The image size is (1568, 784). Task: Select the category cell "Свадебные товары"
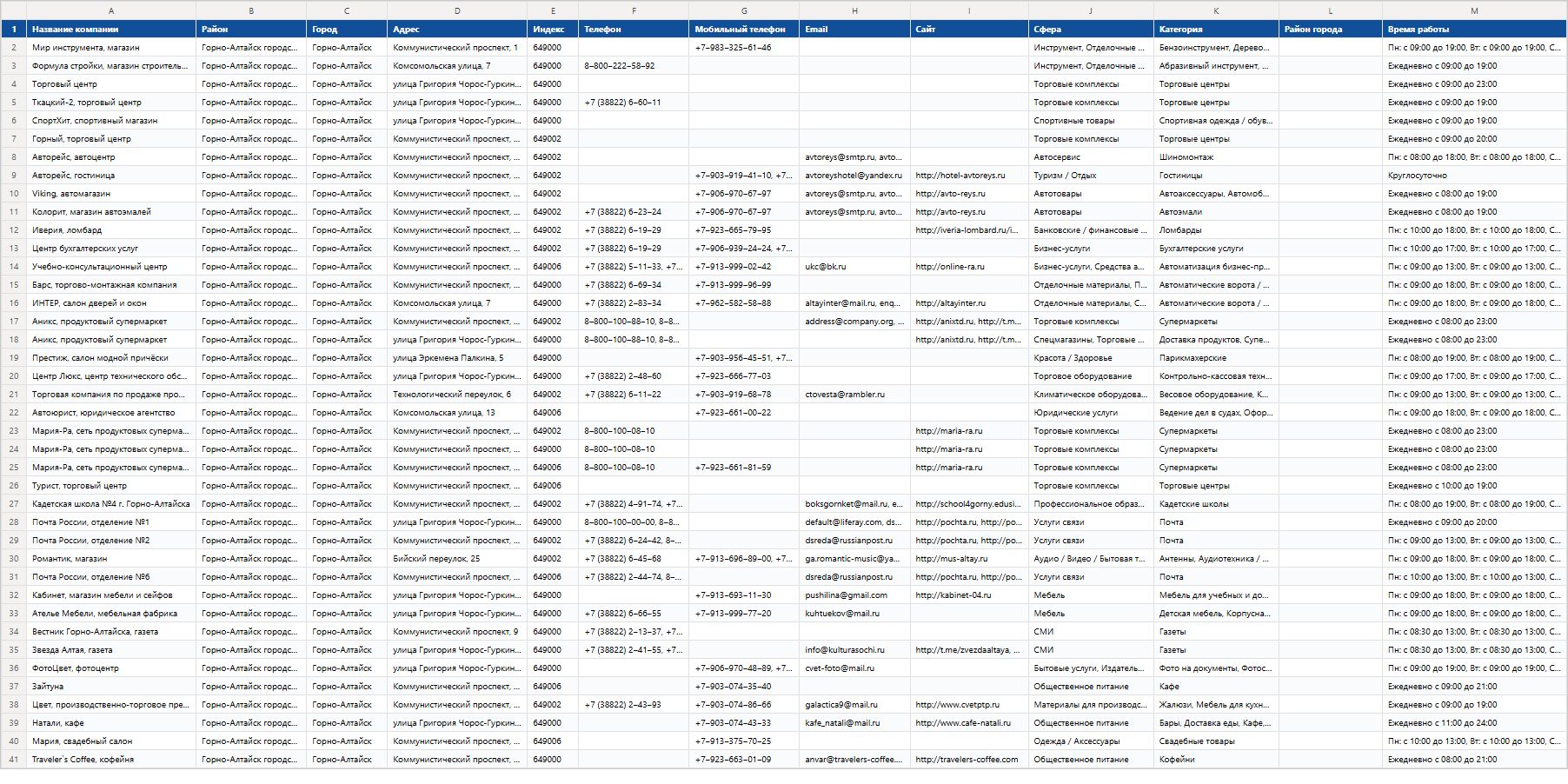coord(1216,741)
